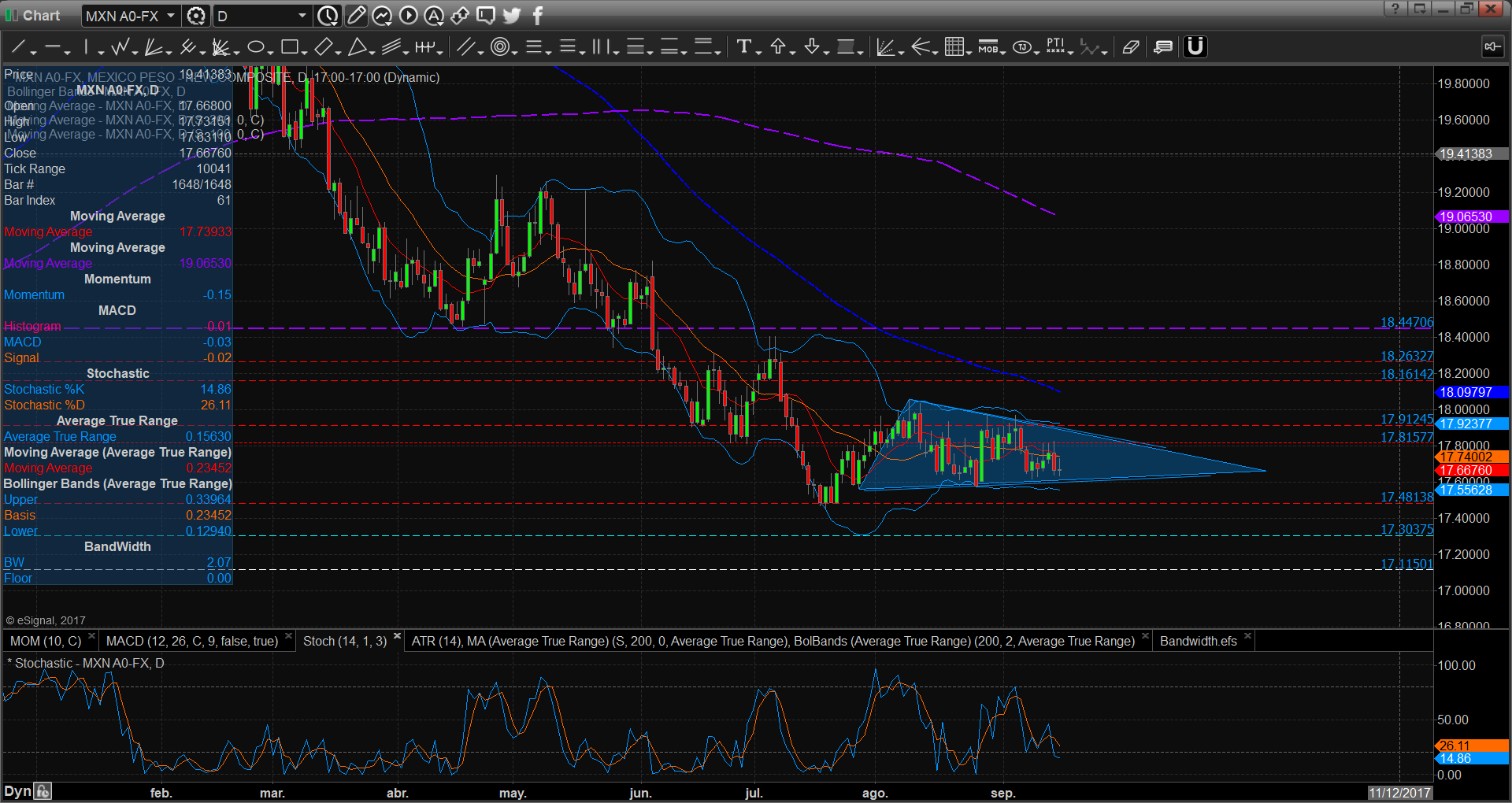Select the trend line drawing tool

click(x=19, y=47)
